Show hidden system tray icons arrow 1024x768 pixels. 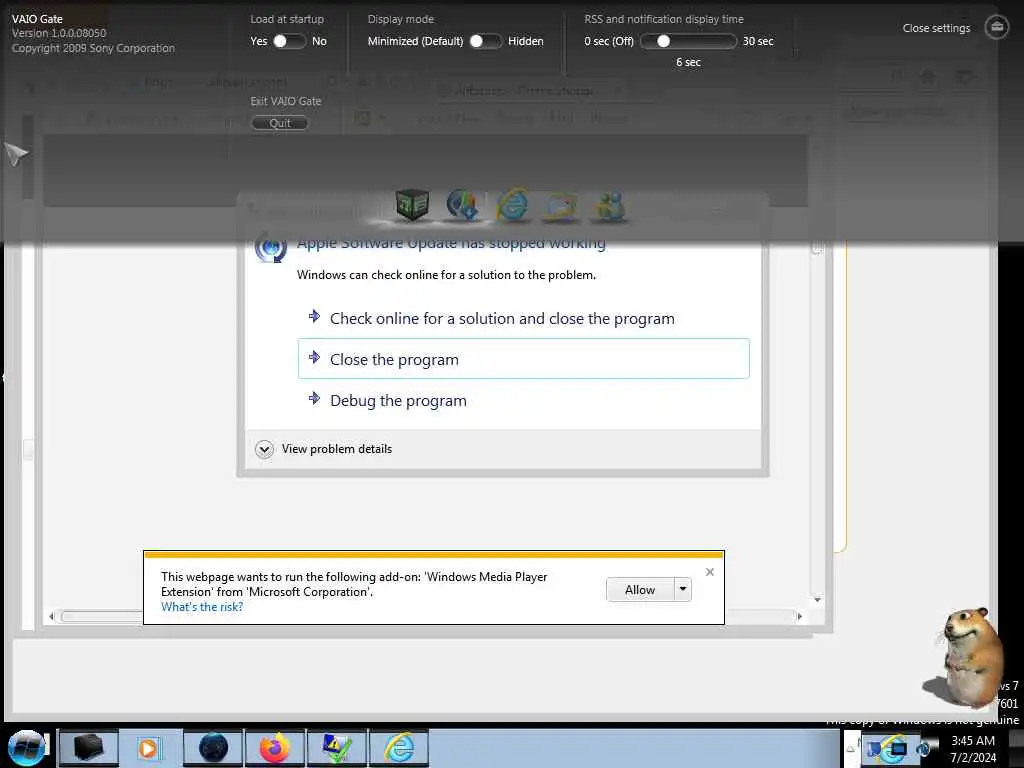click(x=851, y=748)
